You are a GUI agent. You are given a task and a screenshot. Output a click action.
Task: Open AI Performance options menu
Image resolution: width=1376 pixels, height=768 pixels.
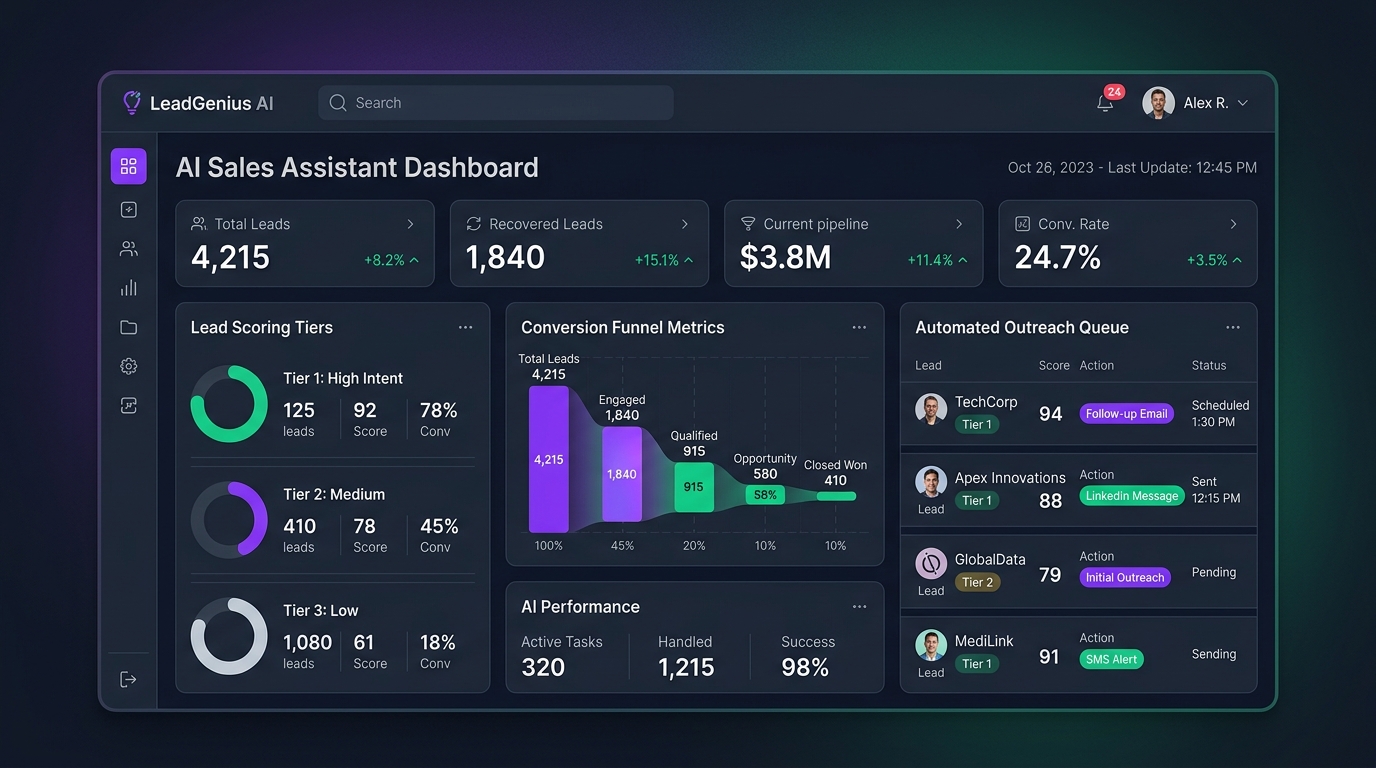click(x=859, y=607)
